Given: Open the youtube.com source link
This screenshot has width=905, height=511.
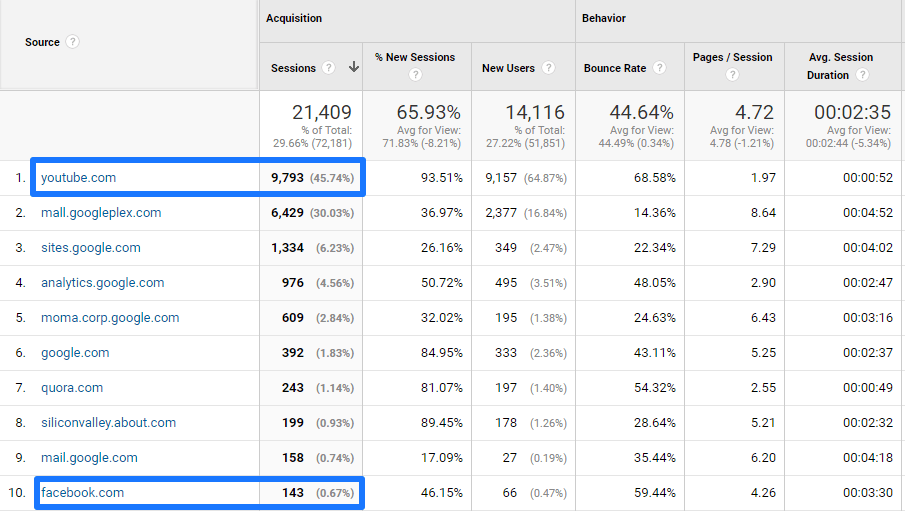Looking at the screenshot, I should point(78,178).
